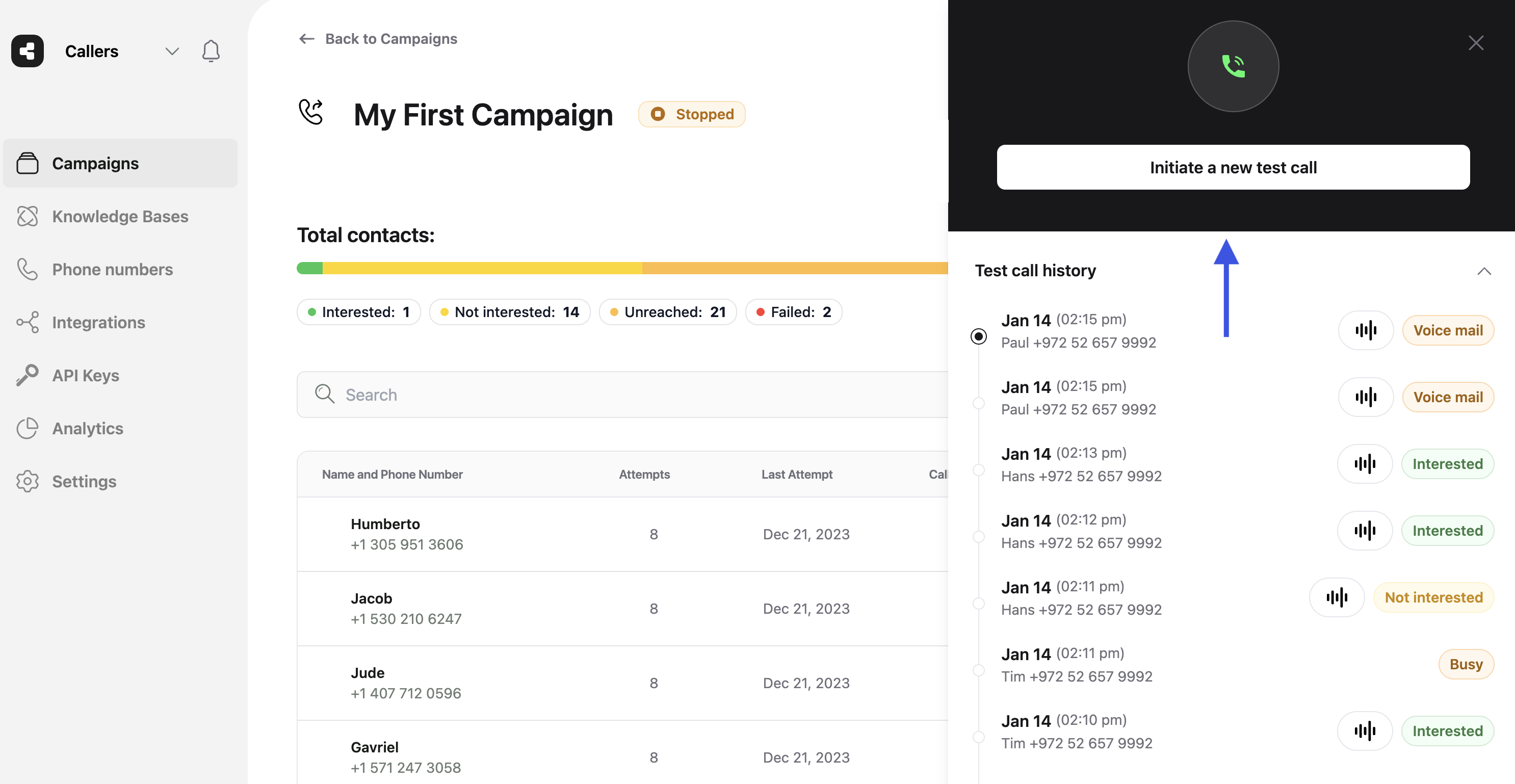This screenshot has height=784, width=1515.
Task: Click the Callers app logo icon
Action: [x=28, y=51]
